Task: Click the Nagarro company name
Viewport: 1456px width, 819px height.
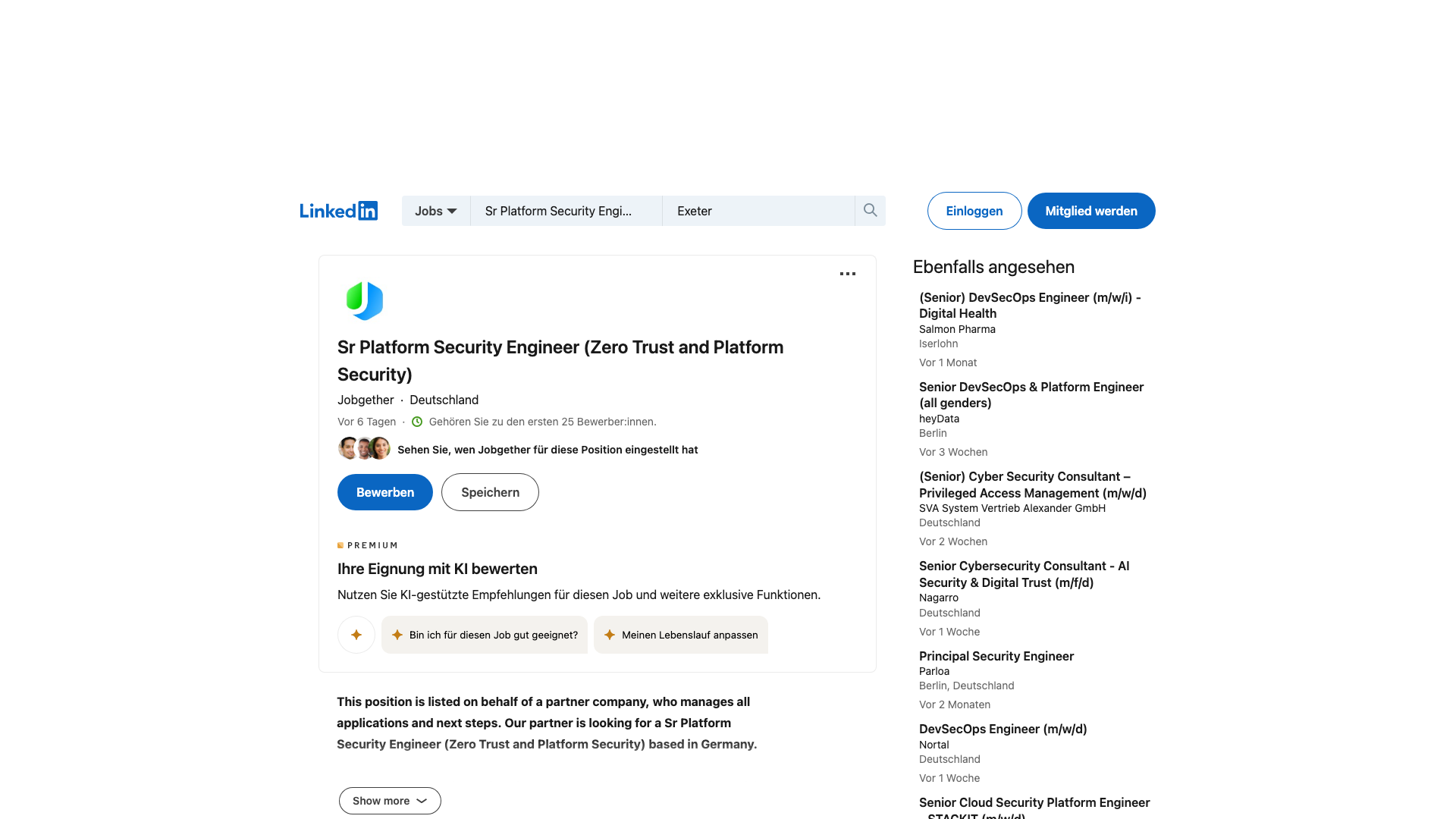Action: click(939, 598)
